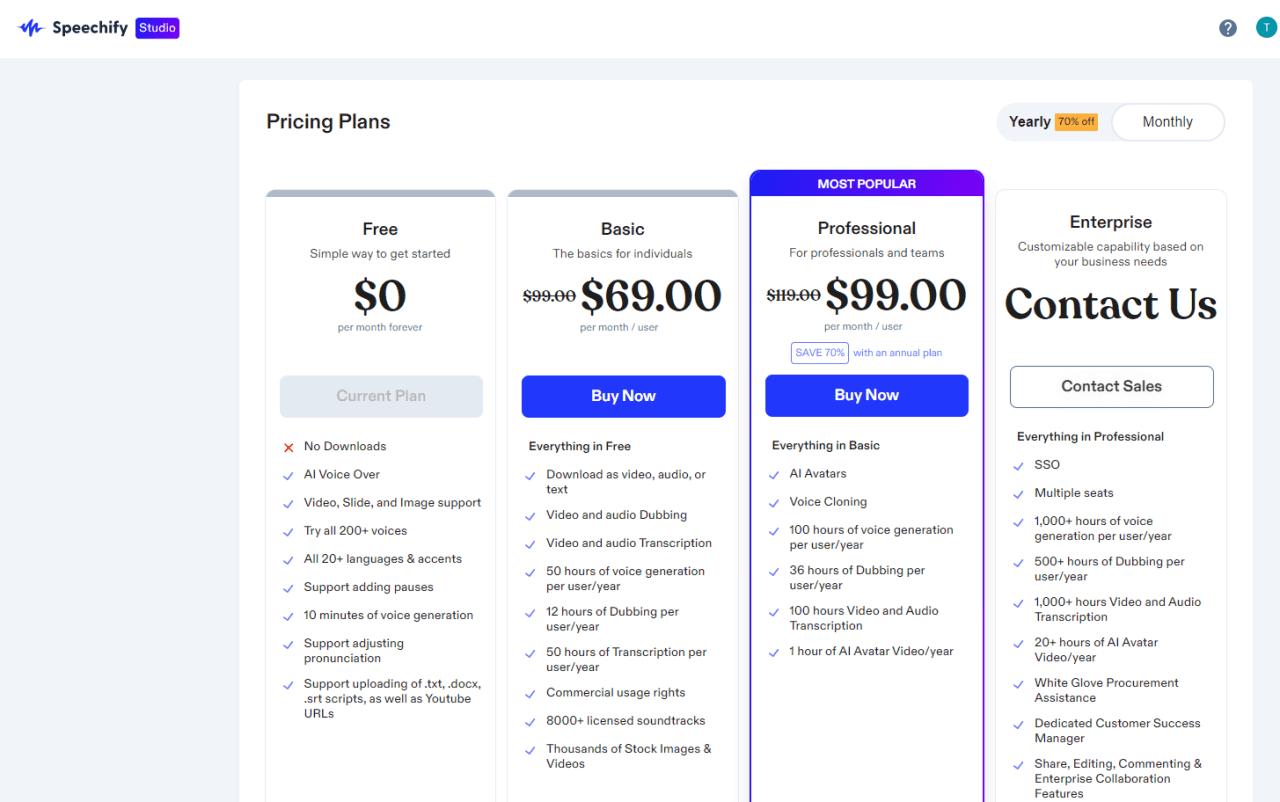The height and width of the screenshot is (802, 1280).
Task: Click the MOST POPULAR banner
Action: [x=866, y=184]
